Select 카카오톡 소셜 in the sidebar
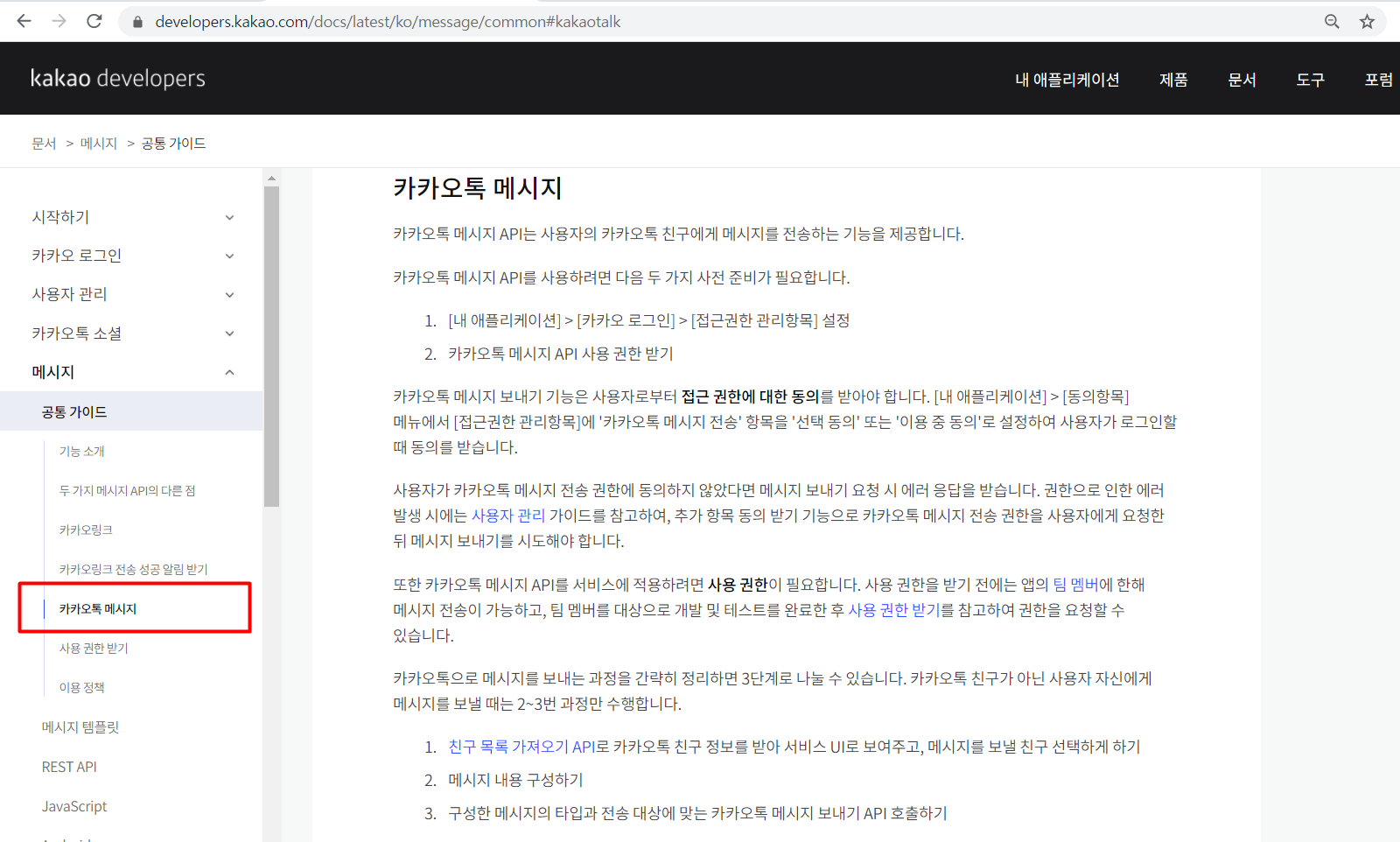Image resolution: width=1400 pixels, height=842 pixels. coord(77,333)
